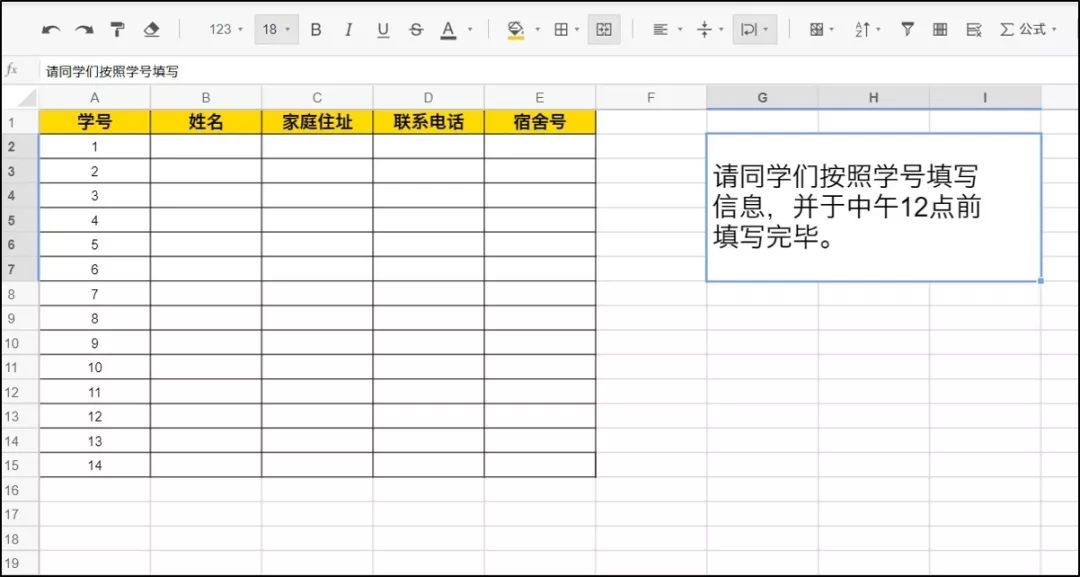Viewport: 1080px width, 577px height.
Task: Toggle bold formatting
Action: [315, 29]
